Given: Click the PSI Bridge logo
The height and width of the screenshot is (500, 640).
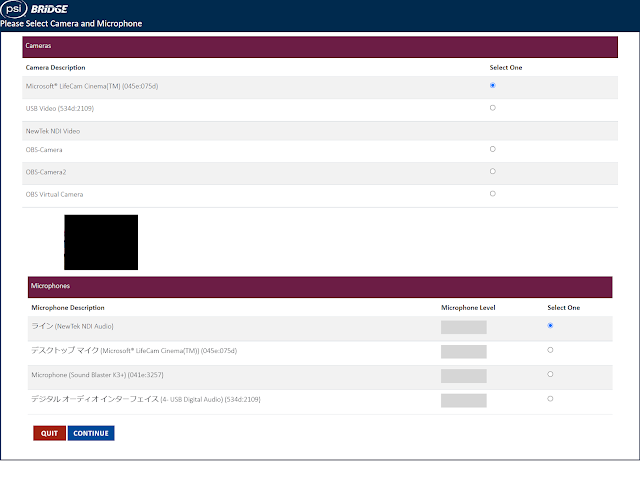Looking at the screenshot, I should [34, 9].
